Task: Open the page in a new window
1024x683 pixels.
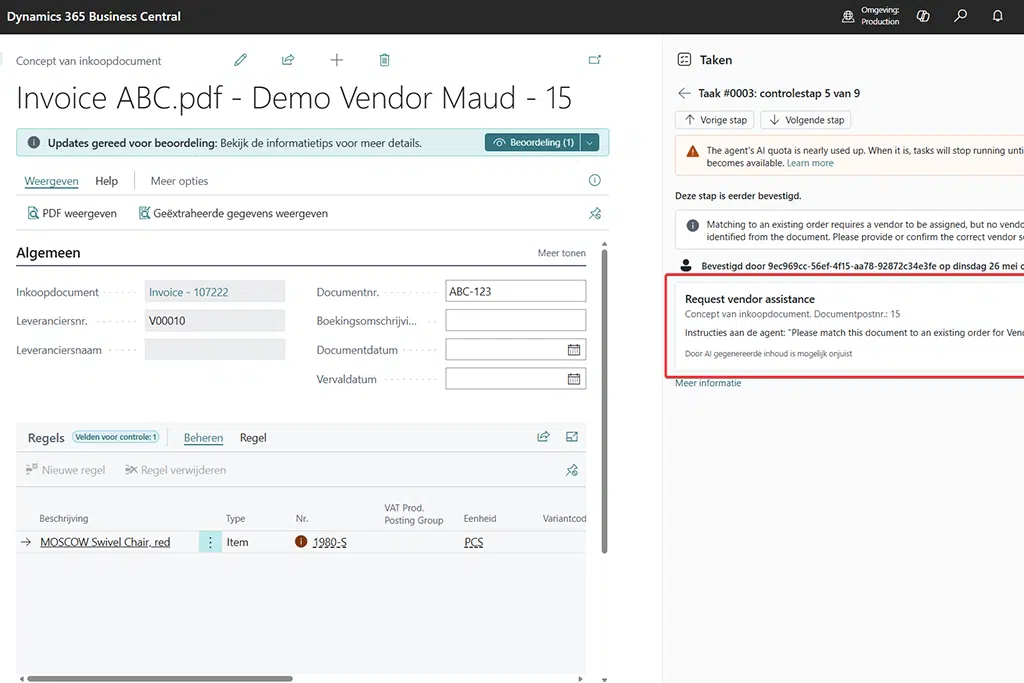Action: pos(594,60)
